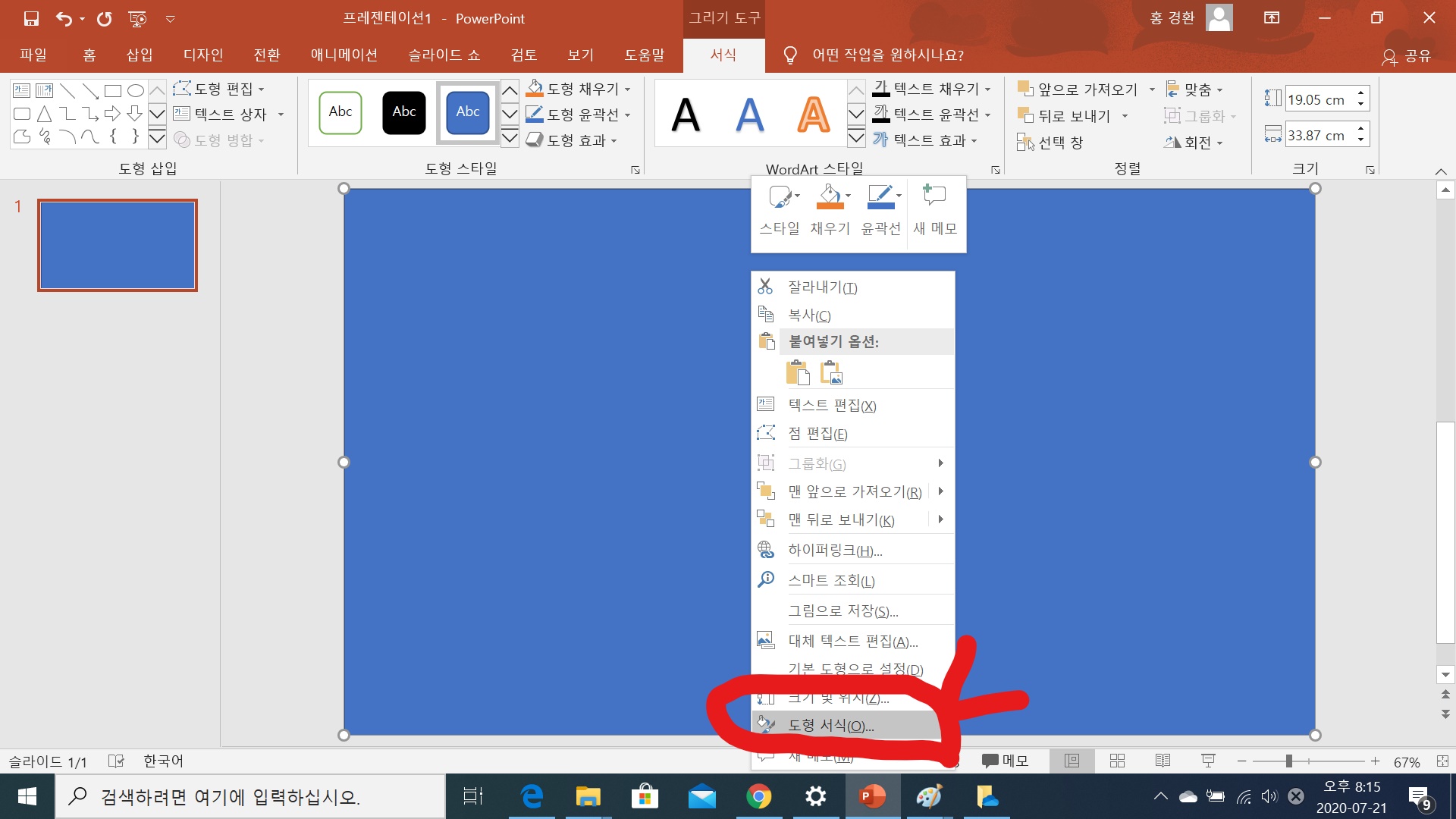Click Slide Show icon in status bar
This screenshot has height=819, width=1456.
pyautogui.click(x=1209, y=761)
